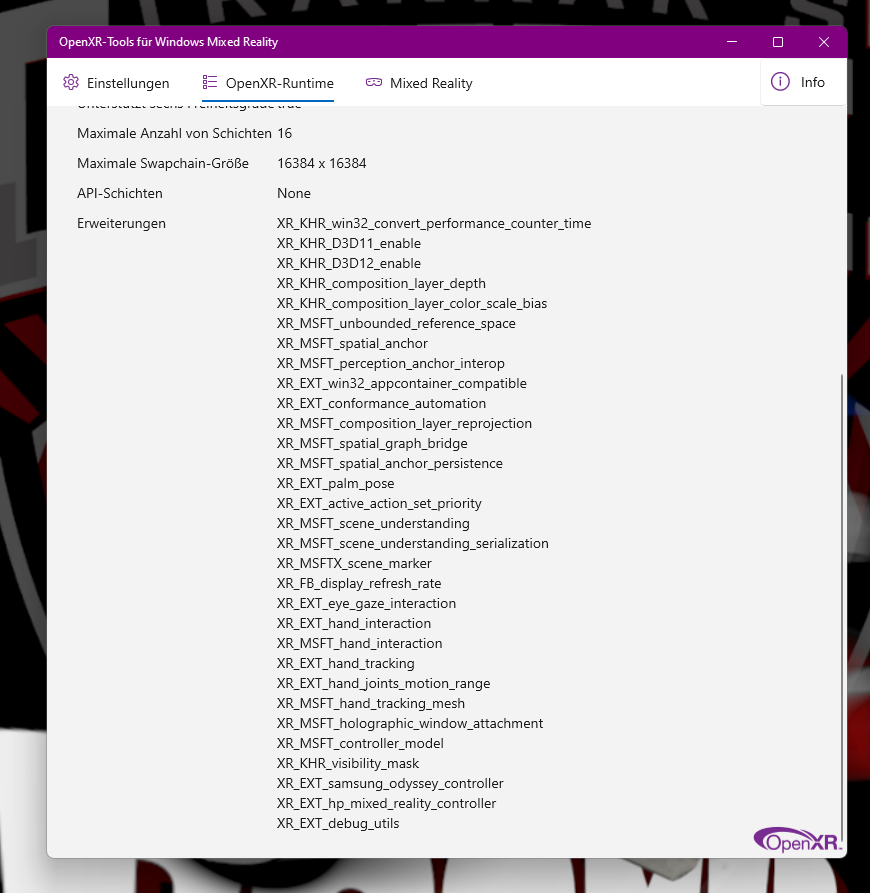Click XR_MSFT_unbounded_reference_space

coord(396,323)
